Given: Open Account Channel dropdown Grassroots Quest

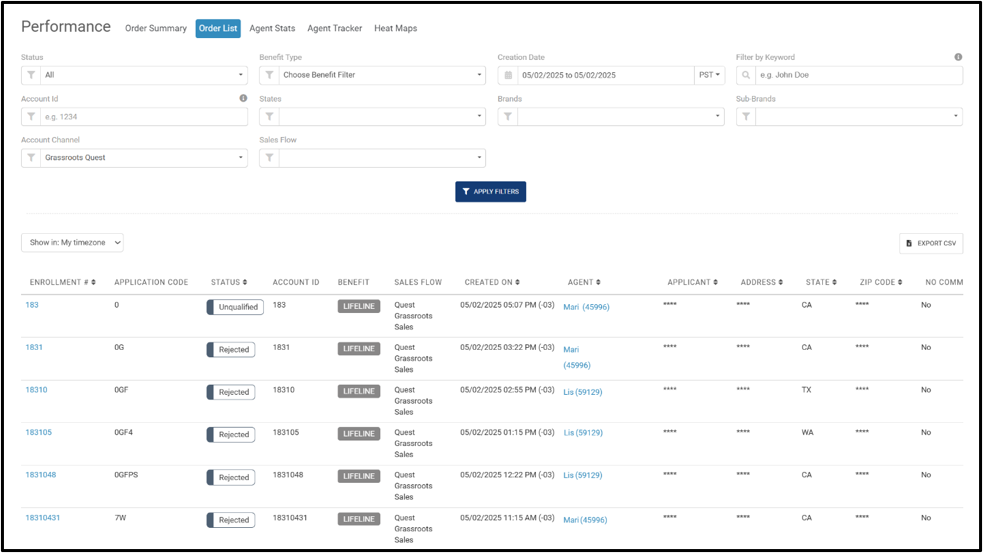Looking at the screenshot, I should (x=144, y=158).
